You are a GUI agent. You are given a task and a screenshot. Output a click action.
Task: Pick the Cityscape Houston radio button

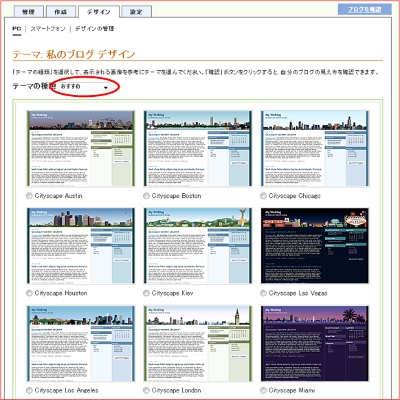(29, 293)
